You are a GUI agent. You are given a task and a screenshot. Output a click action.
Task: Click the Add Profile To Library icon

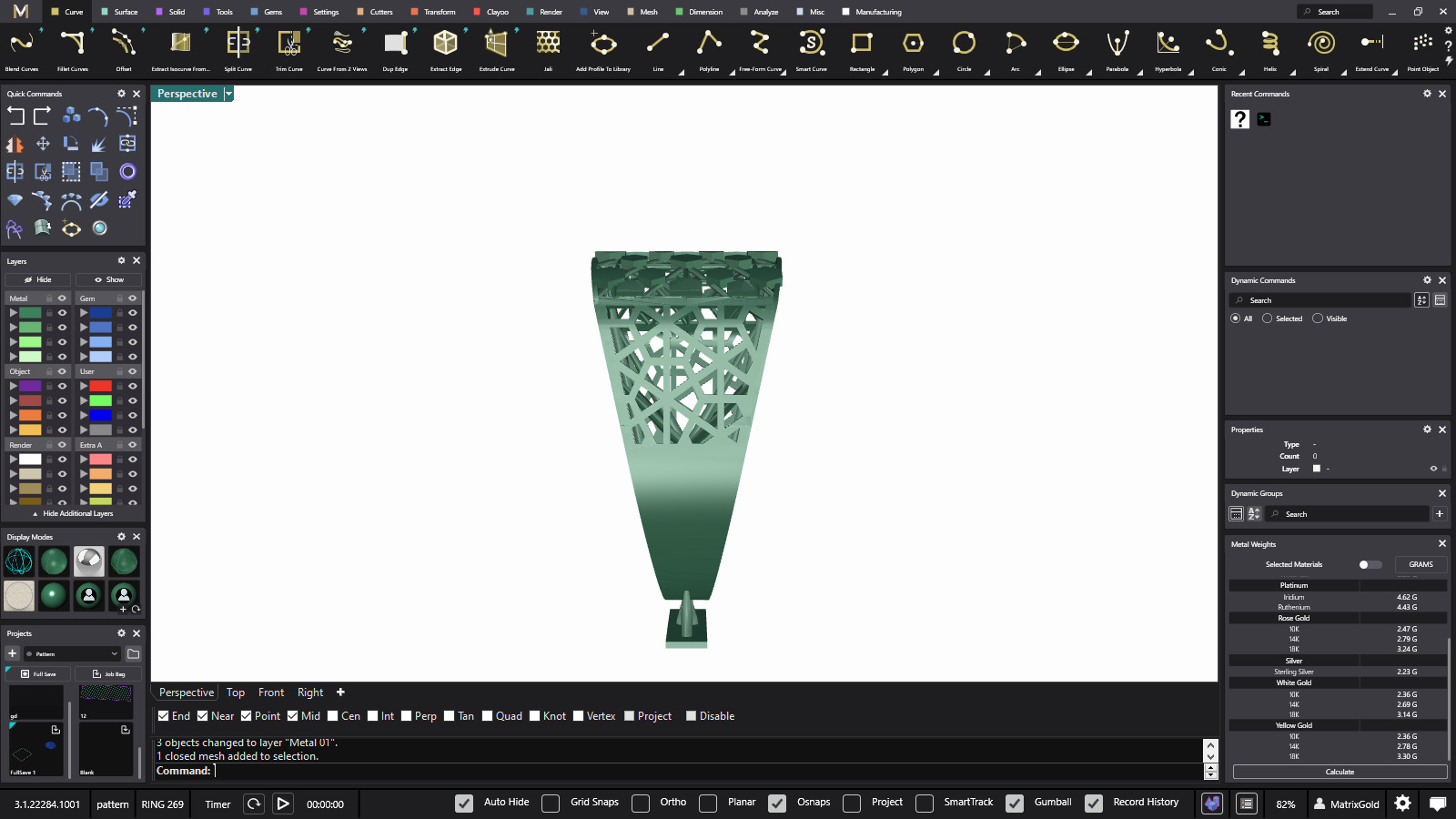(x=603, y=43)
